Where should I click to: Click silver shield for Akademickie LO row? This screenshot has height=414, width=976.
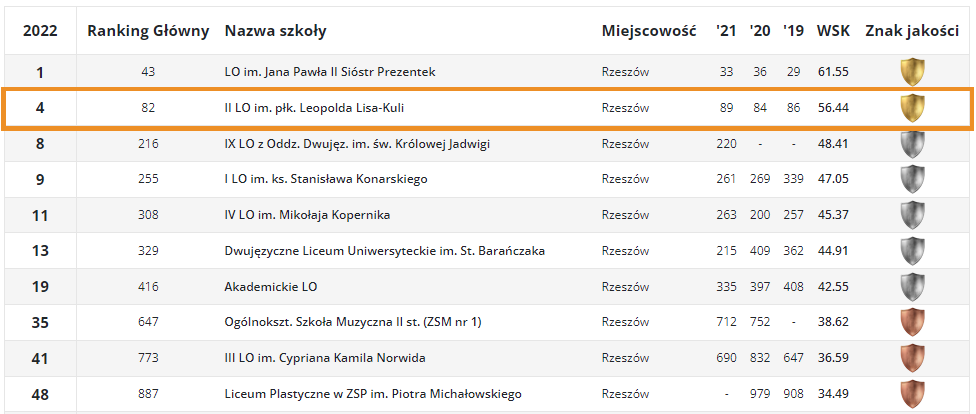tap(913, 287)
